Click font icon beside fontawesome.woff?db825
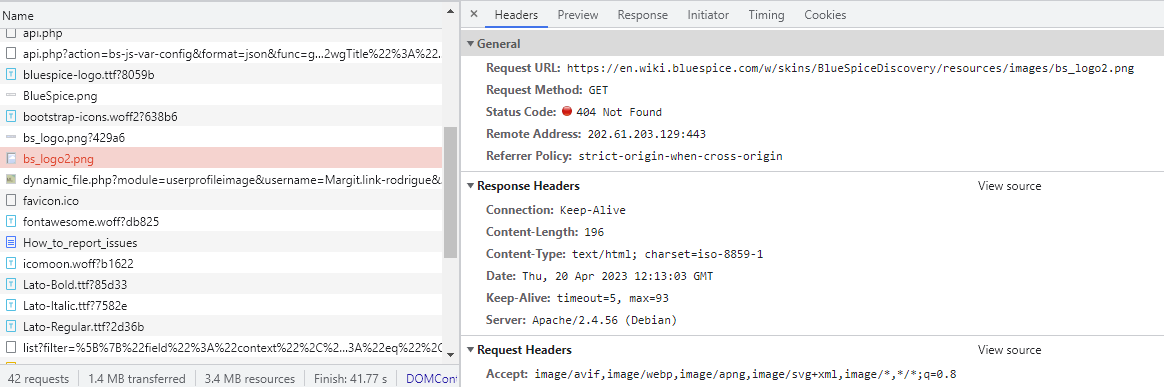Screen dimensions: 1164x387 point(11,221)
